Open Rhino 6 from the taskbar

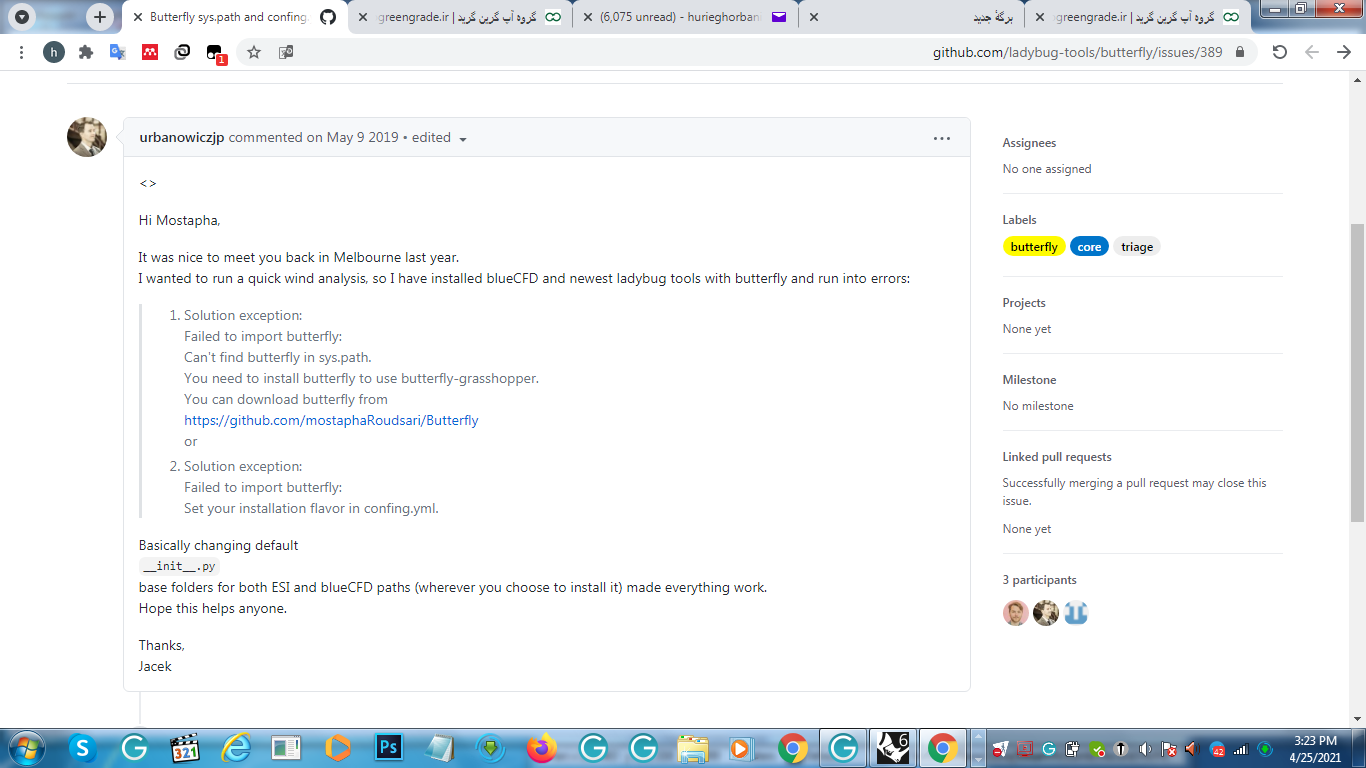893,747
